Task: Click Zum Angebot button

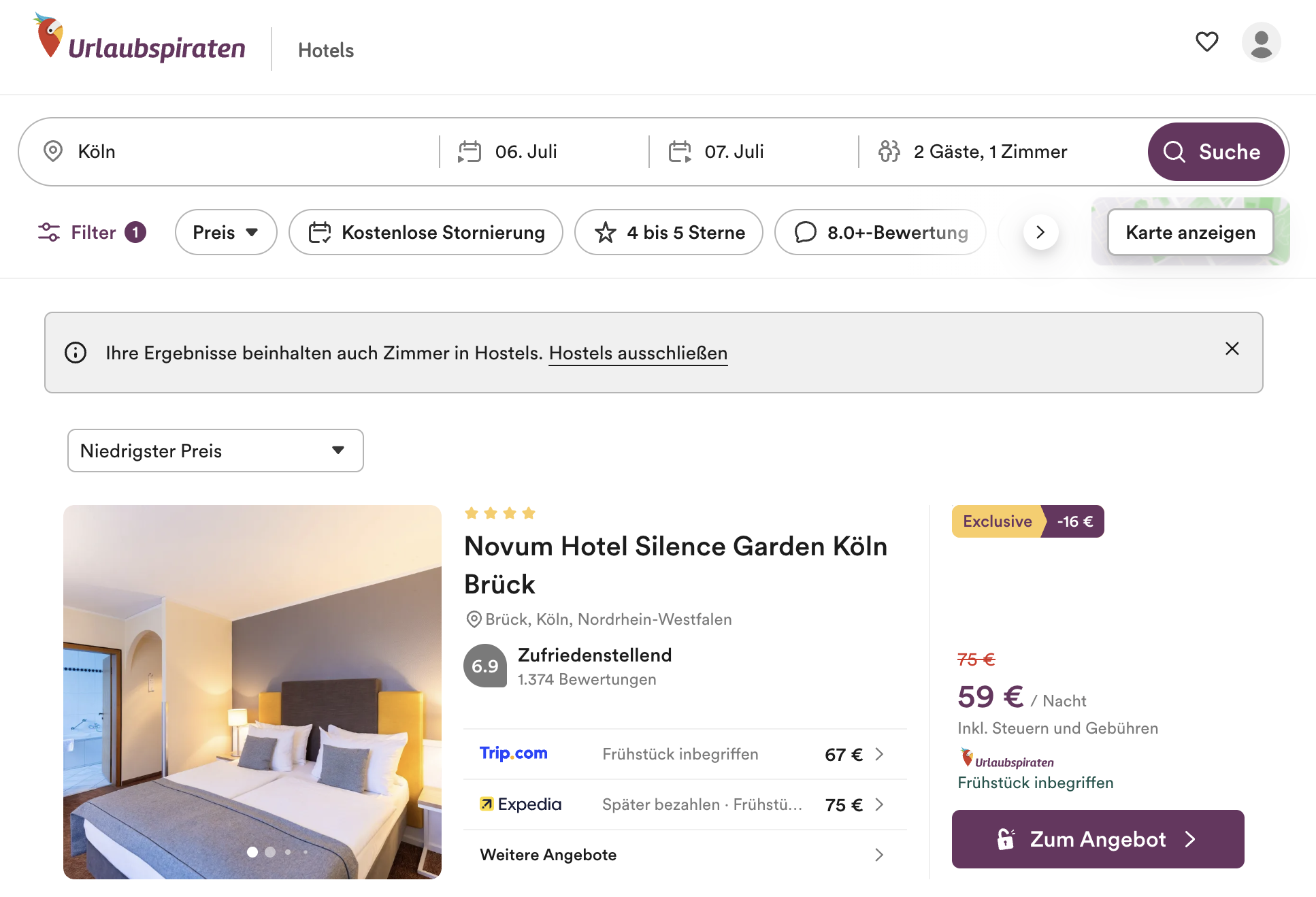Action: 1098,839
